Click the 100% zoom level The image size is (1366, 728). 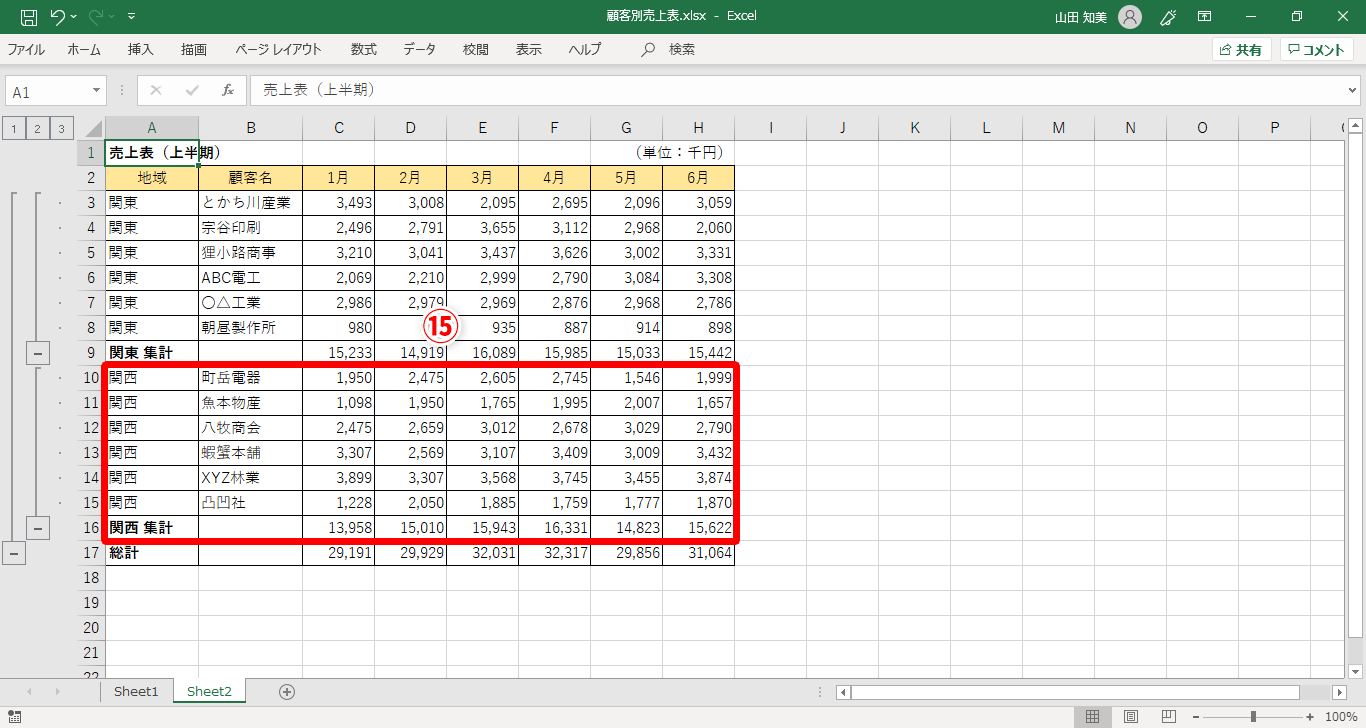pyautogui.click(x=1340, y=716)
